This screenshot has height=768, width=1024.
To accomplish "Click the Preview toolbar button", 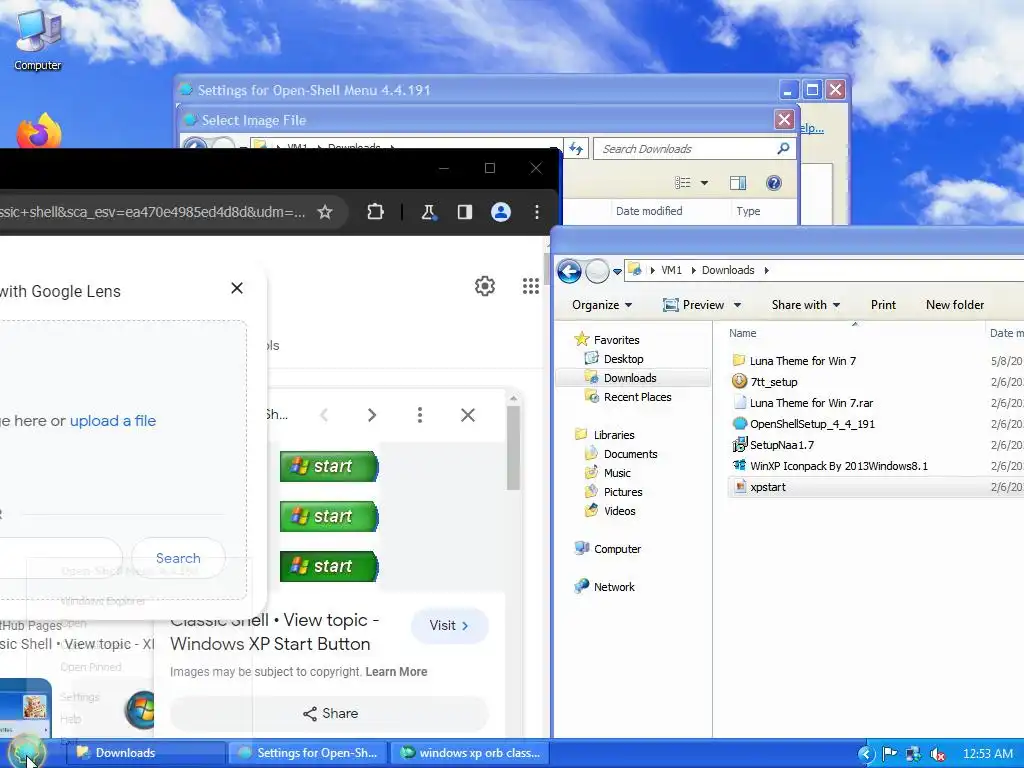I will pos(694,305).
